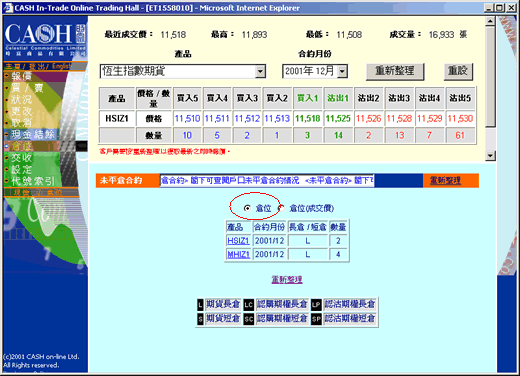Open the HSIZ1 position link
This screenshot has height=376, width=520.
tap(238, 241)
